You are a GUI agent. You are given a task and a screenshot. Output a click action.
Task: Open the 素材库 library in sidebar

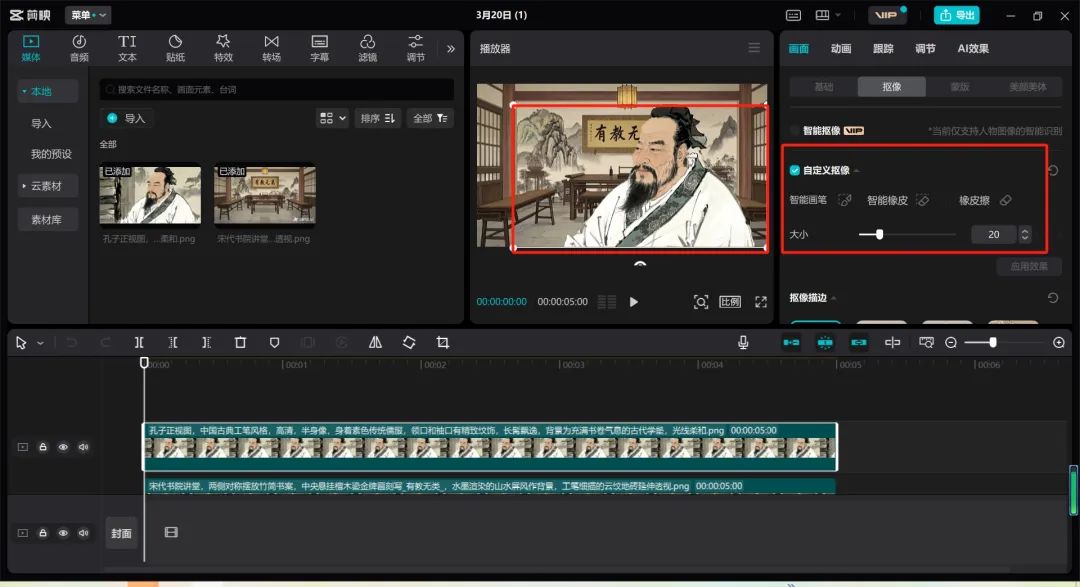pos(46,220)
